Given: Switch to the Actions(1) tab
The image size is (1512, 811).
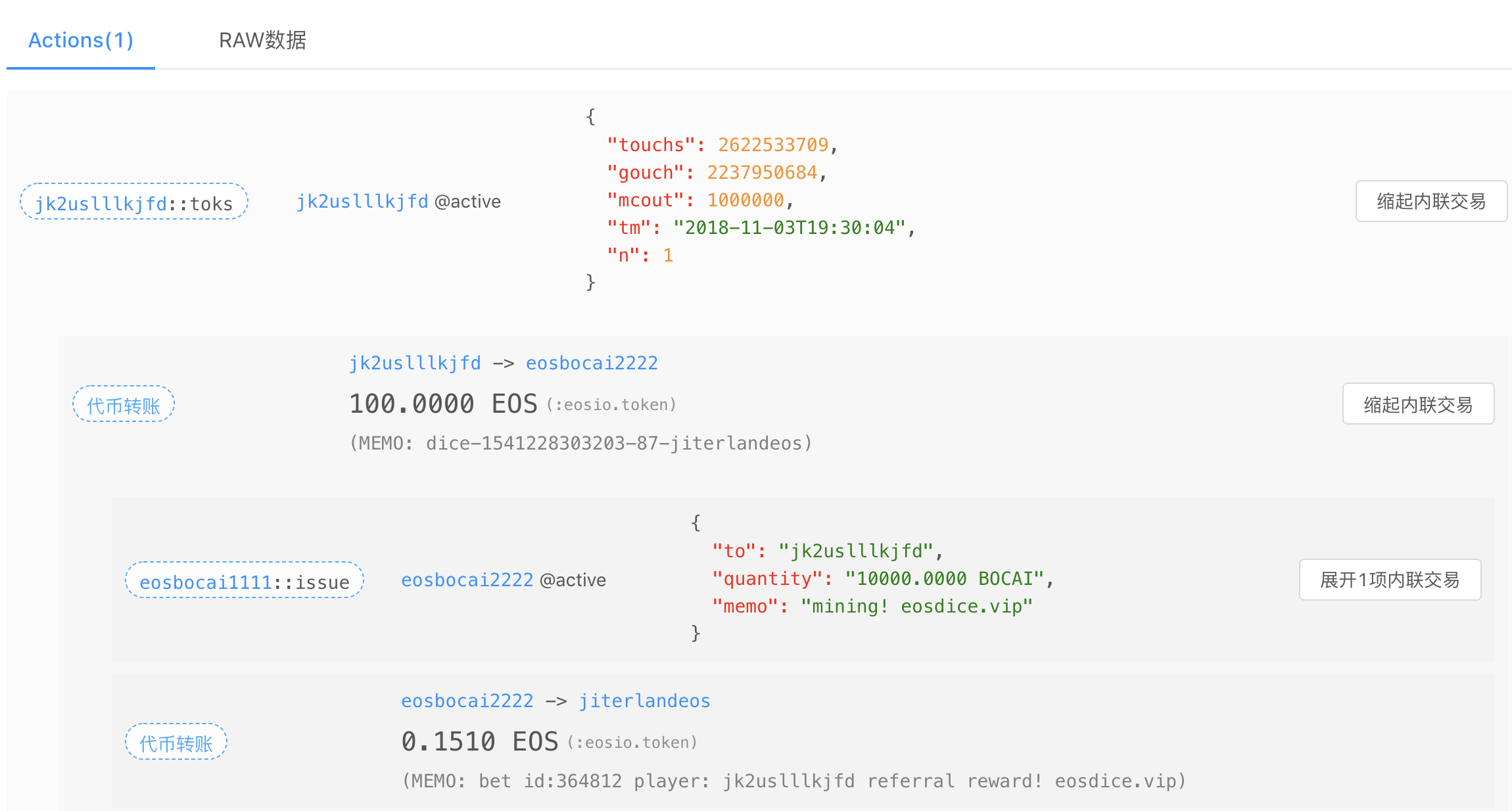Looking at the screenshot, I should click(81, 41).
